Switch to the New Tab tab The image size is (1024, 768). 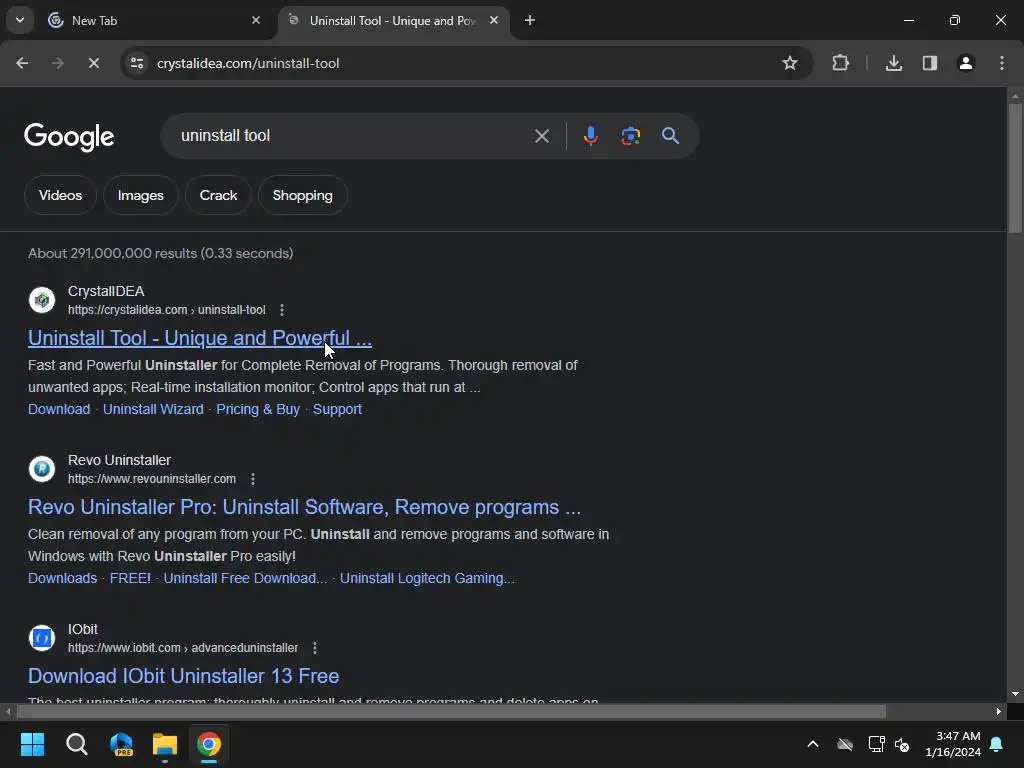pos(155,20)
